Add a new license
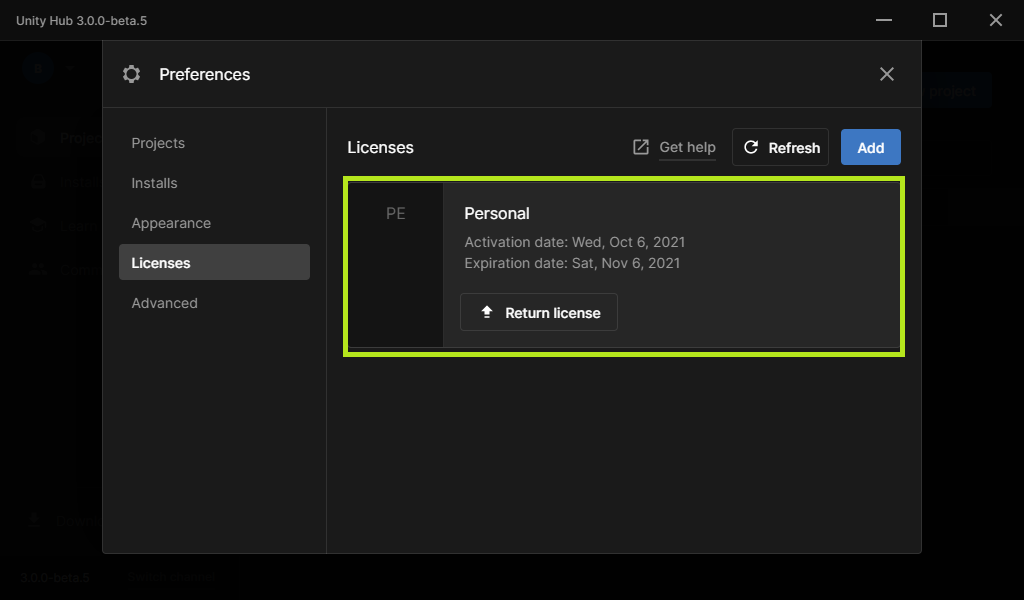 point(871,148)
